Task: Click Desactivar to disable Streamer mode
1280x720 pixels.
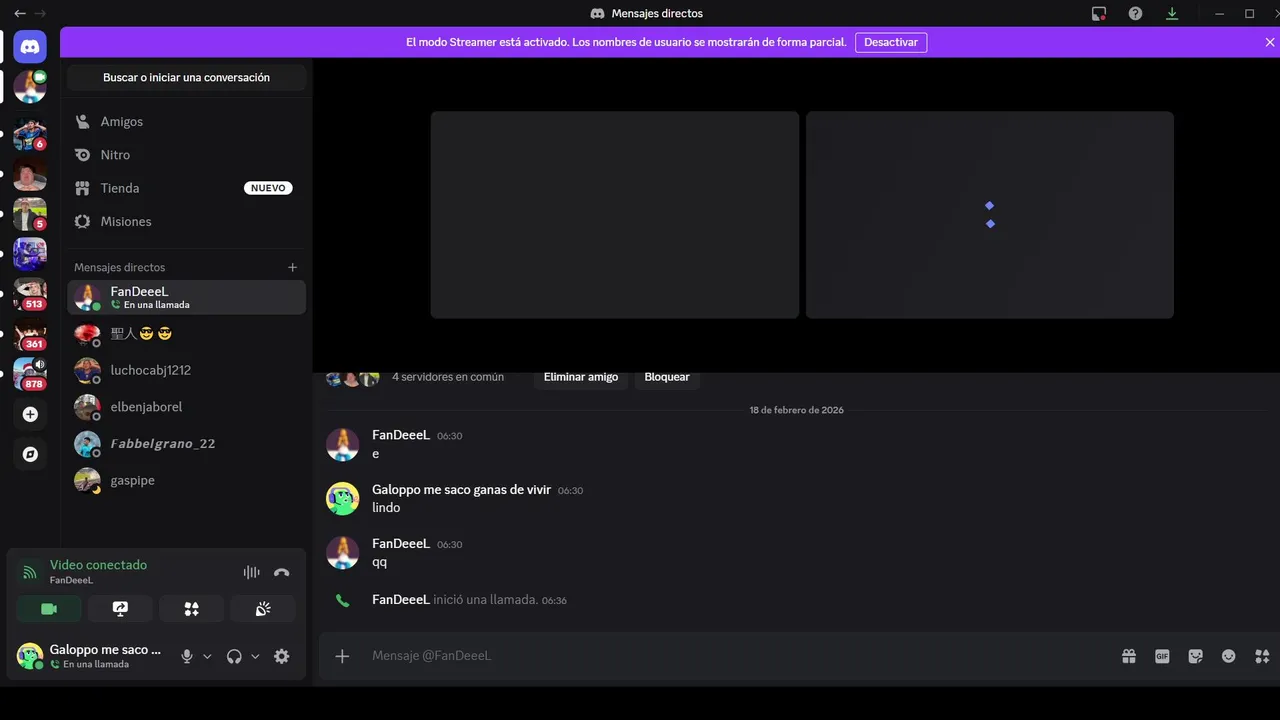Action: tap(891, 42)
